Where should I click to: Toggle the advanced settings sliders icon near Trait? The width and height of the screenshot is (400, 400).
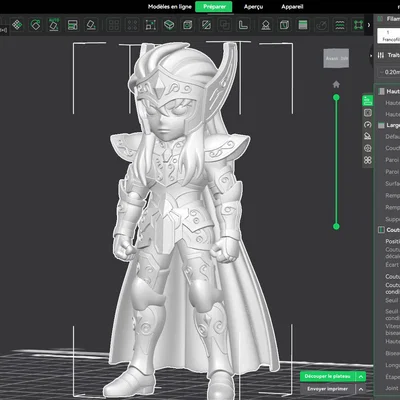381,55
